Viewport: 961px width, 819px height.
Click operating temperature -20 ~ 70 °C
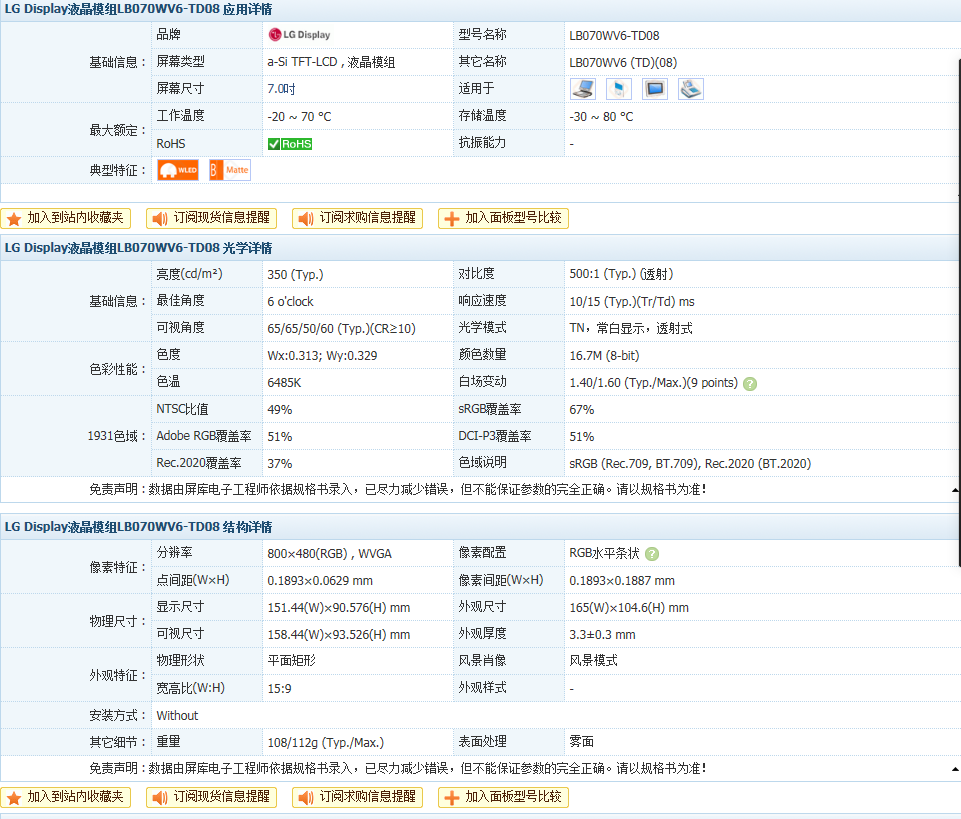coord(299,116)
